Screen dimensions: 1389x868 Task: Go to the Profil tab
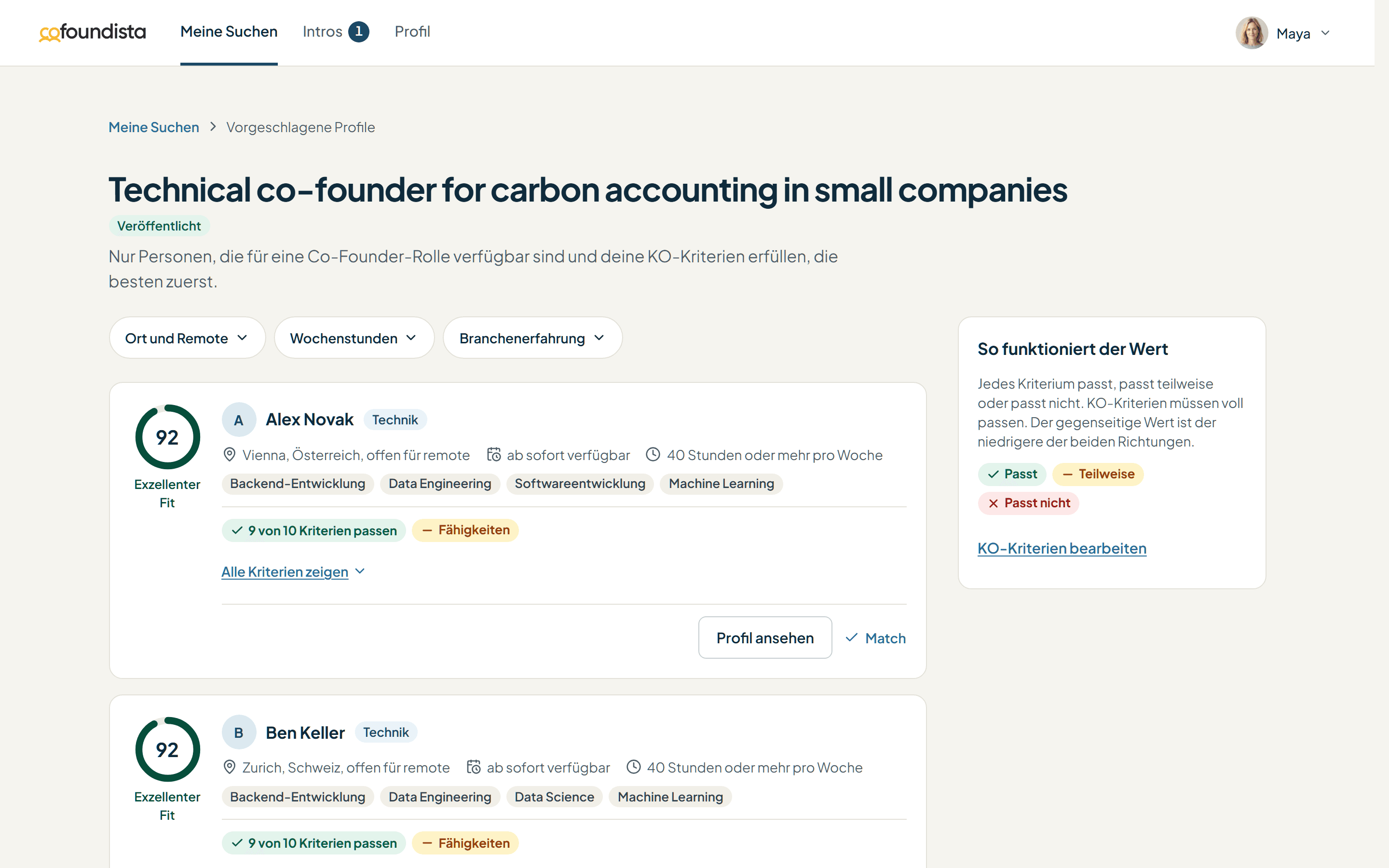click(412, 31)
